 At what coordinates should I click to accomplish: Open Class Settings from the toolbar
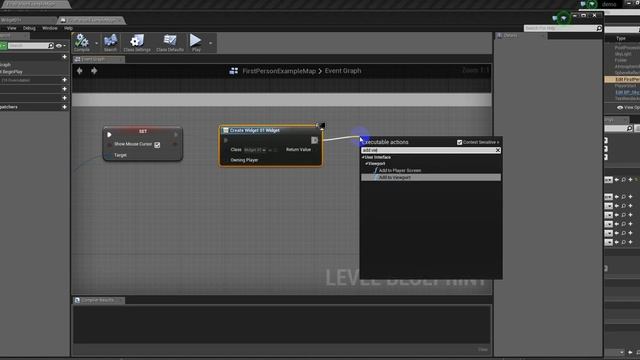click(137, 42)
